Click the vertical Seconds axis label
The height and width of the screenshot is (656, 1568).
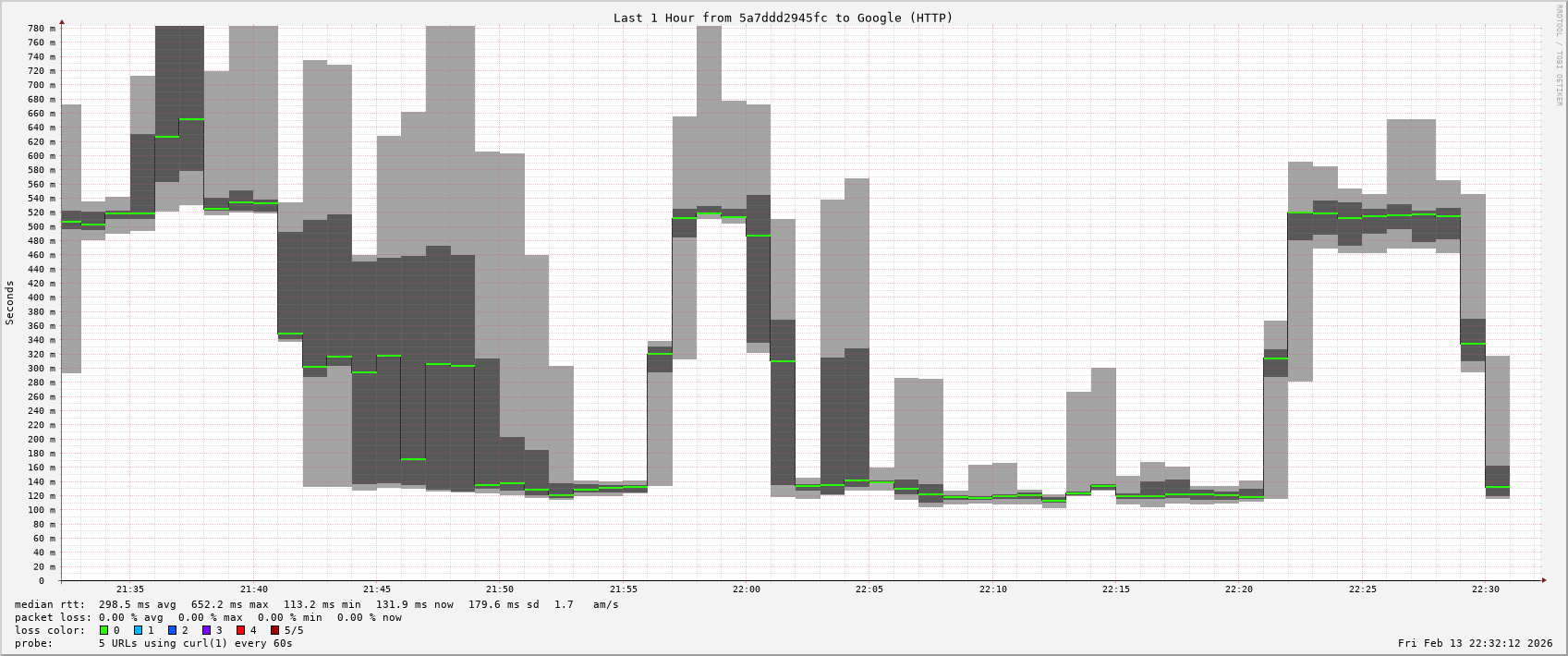10,303
